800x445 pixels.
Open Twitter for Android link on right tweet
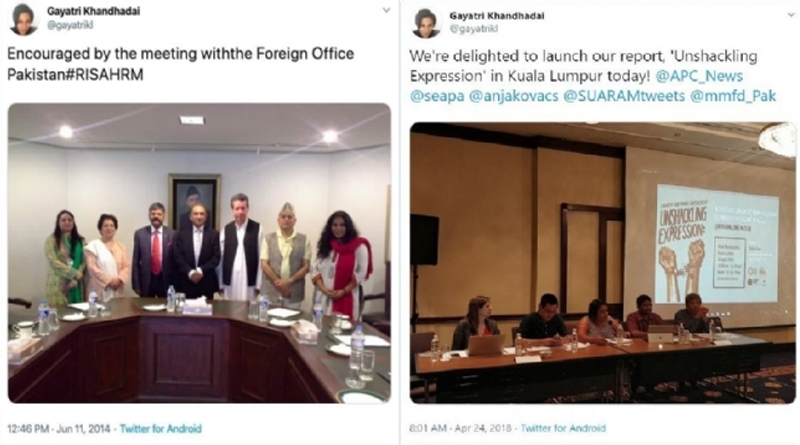pyautogui.click(x=563, y=428)
